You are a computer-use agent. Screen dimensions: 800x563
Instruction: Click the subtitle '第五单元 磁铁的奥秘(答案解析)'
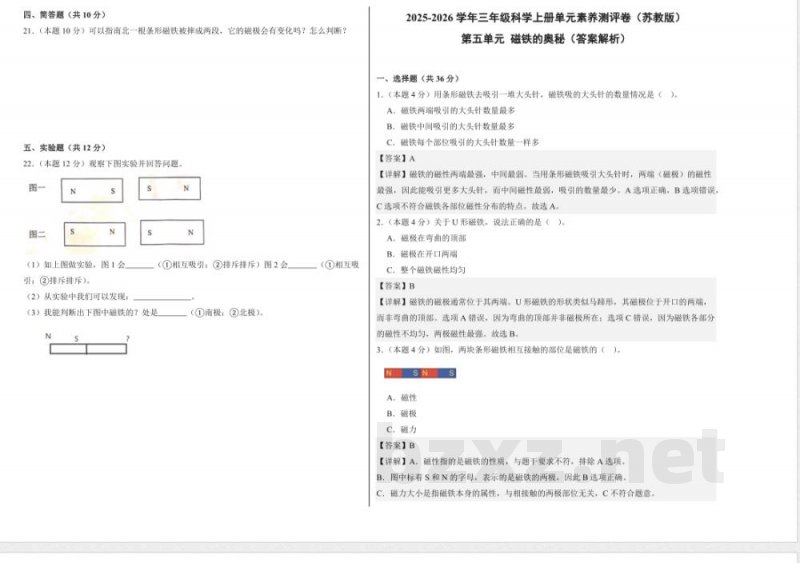tap(543, 39)
